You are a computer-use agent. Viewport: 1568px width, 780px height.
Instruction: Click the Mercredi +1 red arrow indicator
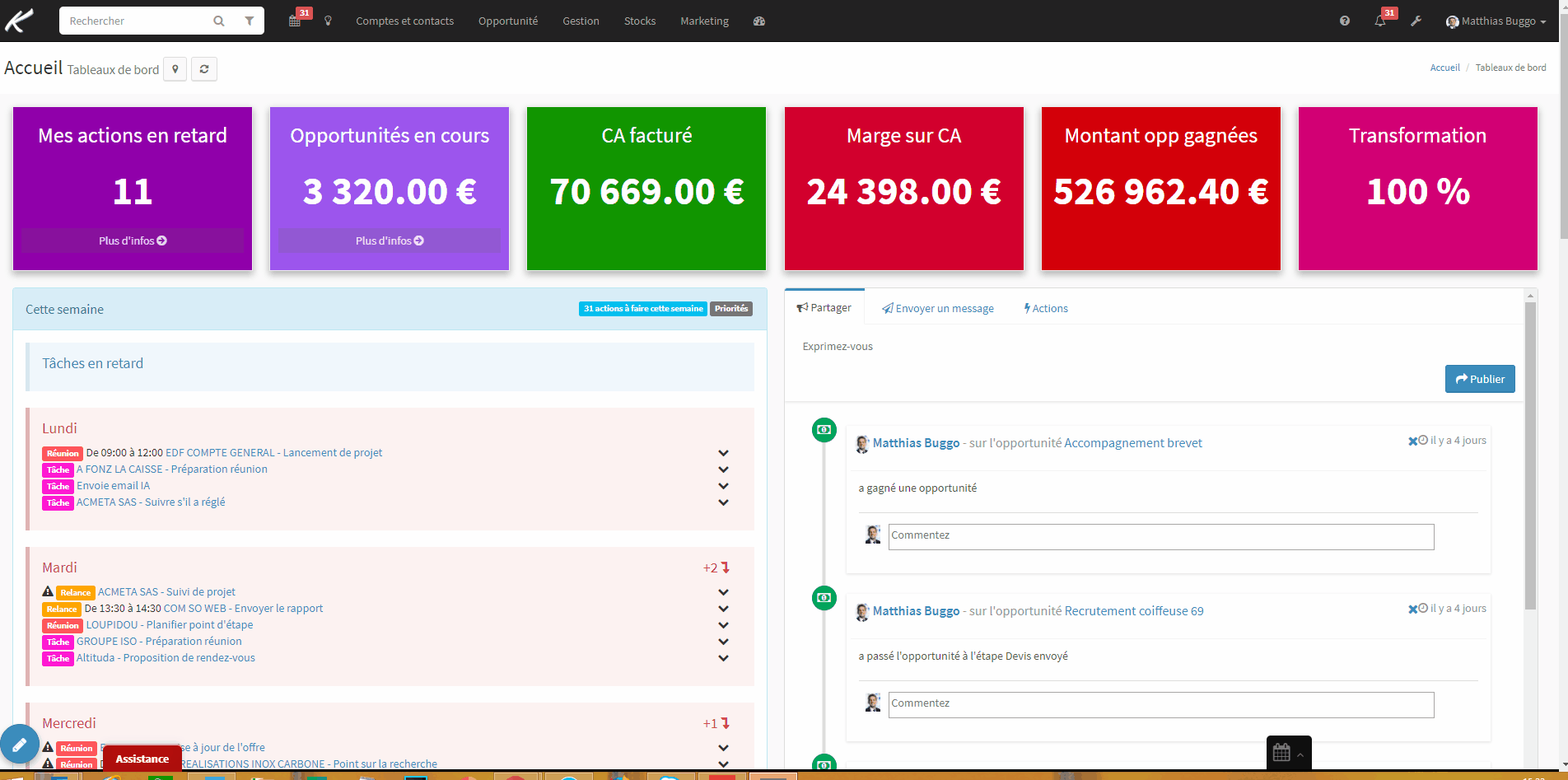(x=716, y=723)
